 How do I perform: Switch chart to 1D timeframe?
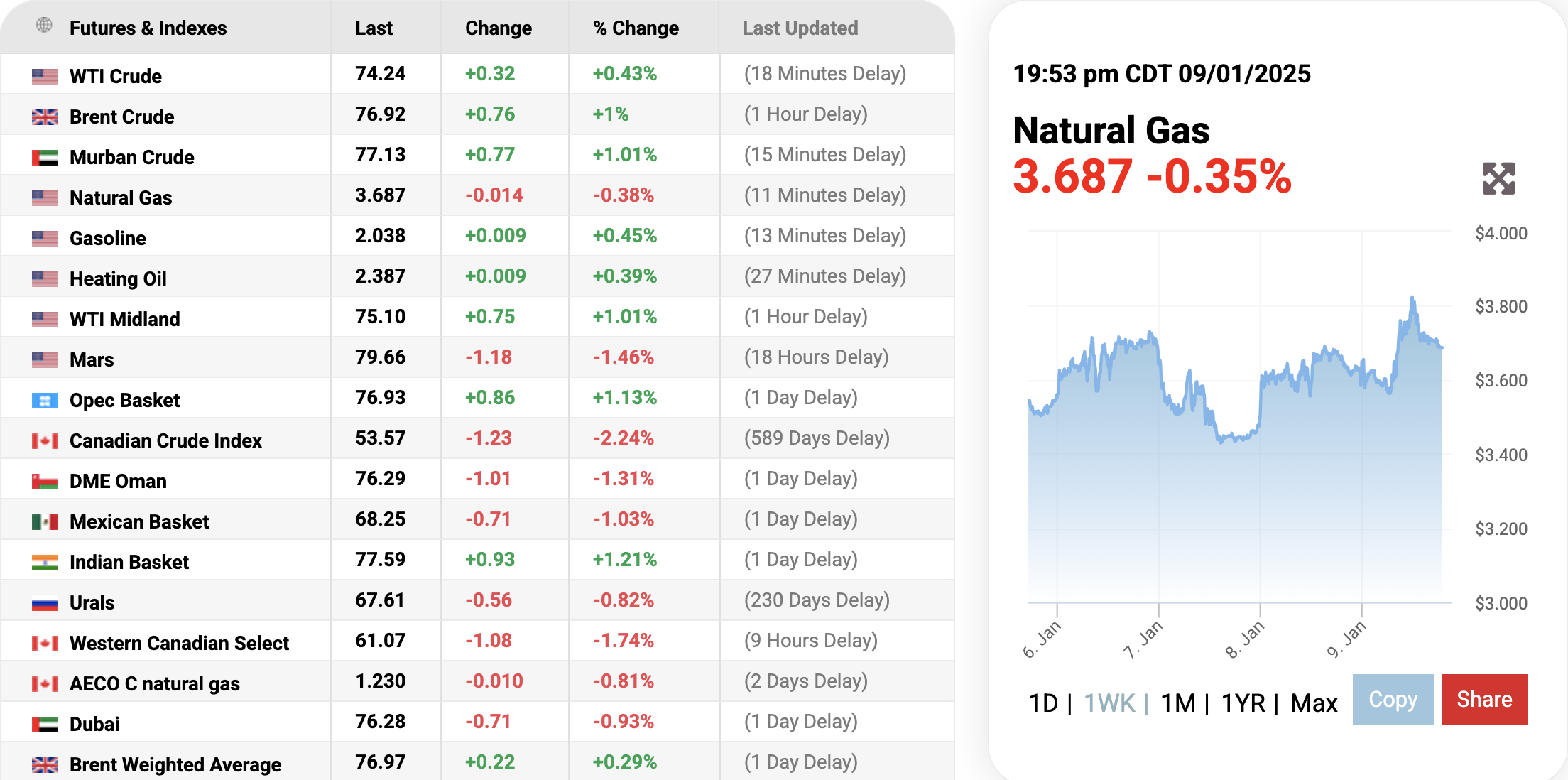[1042, 703]
